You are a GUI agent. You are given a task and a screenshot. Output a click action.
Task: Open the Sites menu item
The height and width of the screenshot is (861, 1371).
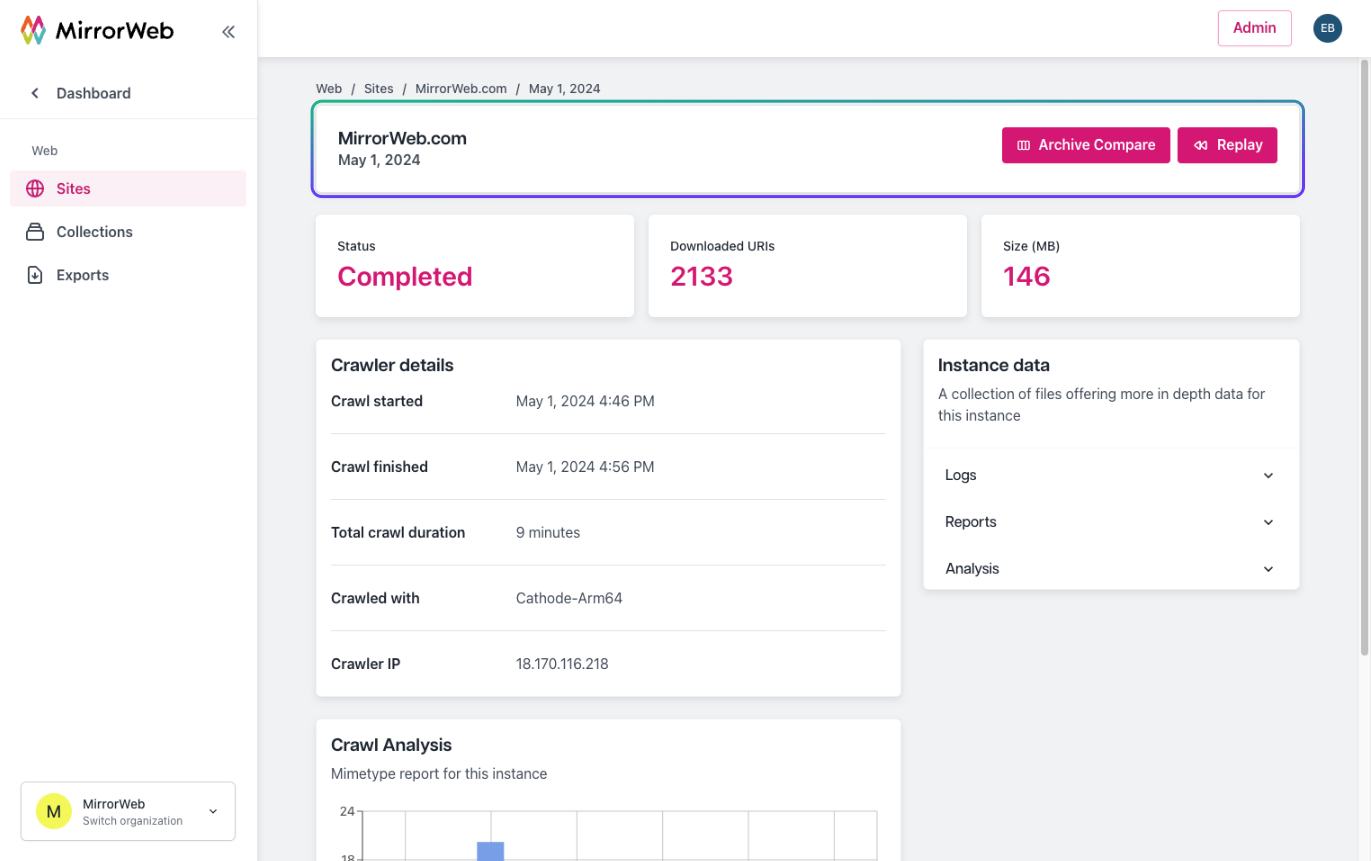click(128, 188)
